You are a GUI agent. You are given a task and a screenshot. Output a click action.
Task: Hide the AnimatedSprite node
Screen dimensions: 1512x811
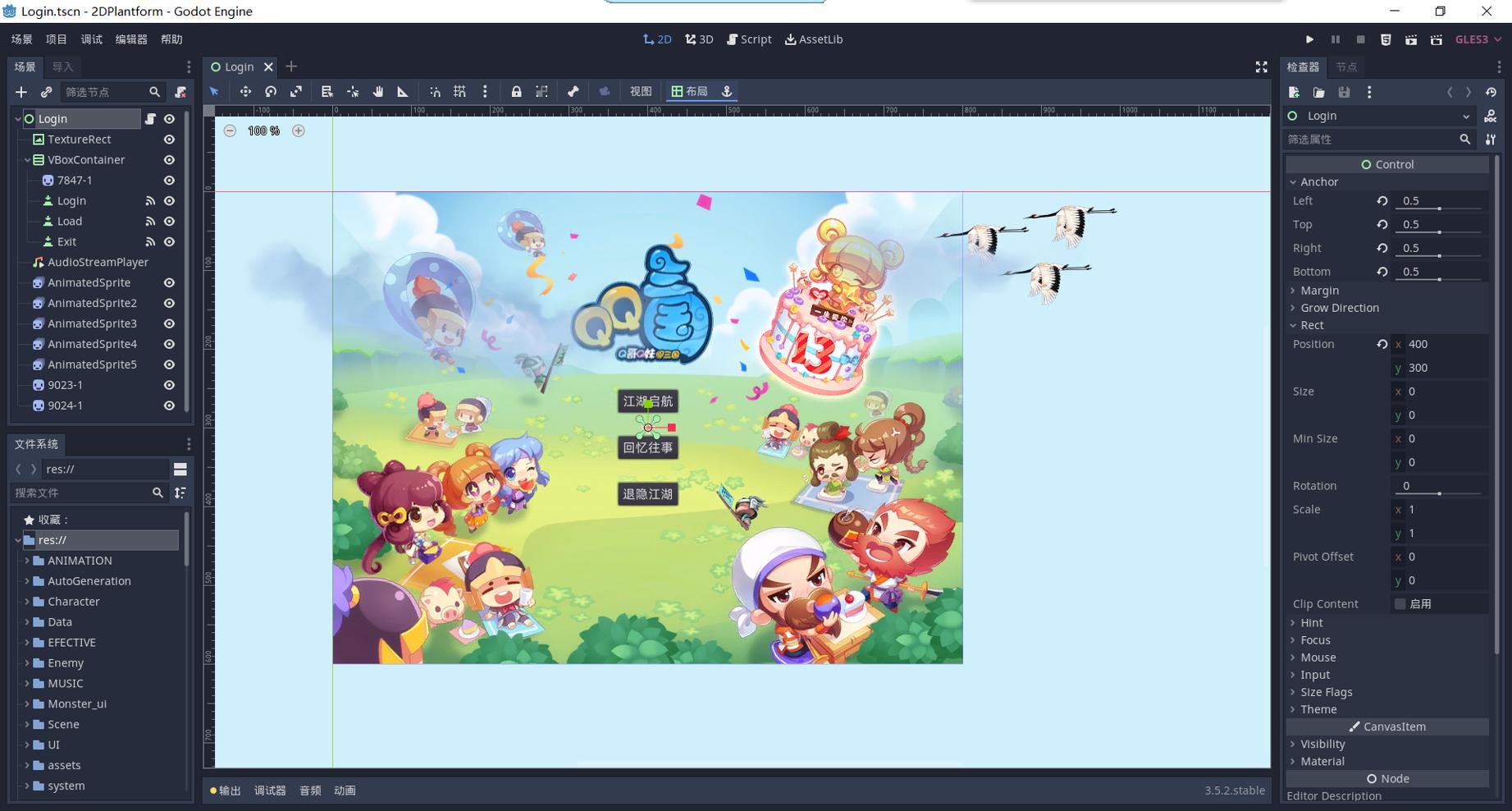coord(169,282)
